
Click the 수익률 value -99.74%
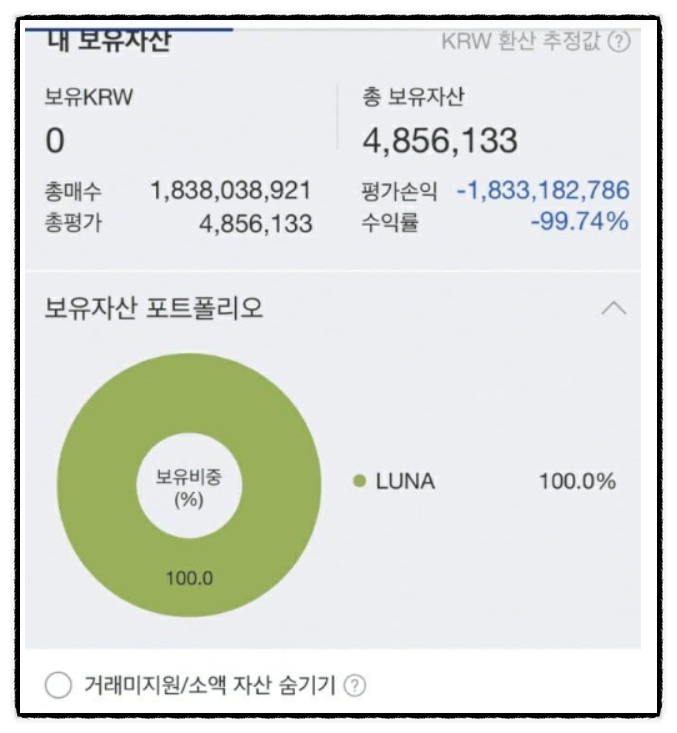tap(580, 221)
